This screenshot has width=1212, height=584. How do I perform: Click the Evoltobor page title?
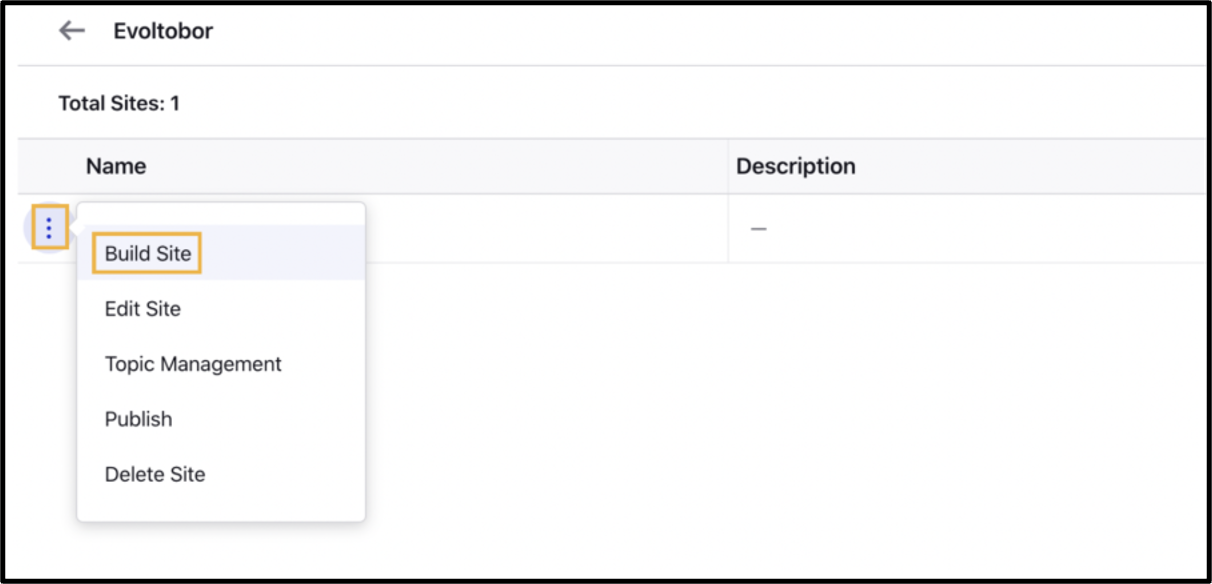(x=163, y=31)
